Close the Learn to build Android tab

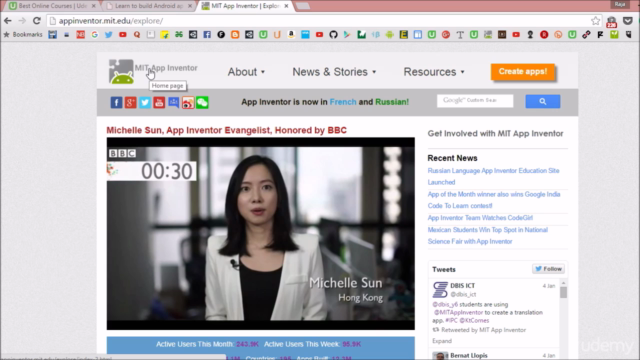(x=190, y=6)
